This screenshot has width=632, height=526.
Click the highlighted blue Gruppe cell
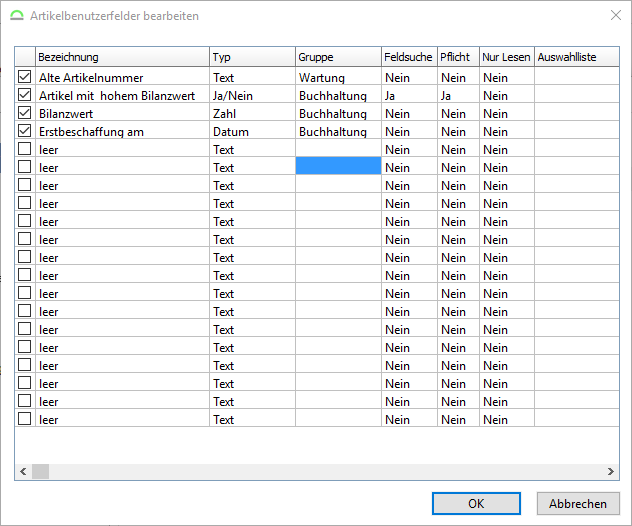338,166
